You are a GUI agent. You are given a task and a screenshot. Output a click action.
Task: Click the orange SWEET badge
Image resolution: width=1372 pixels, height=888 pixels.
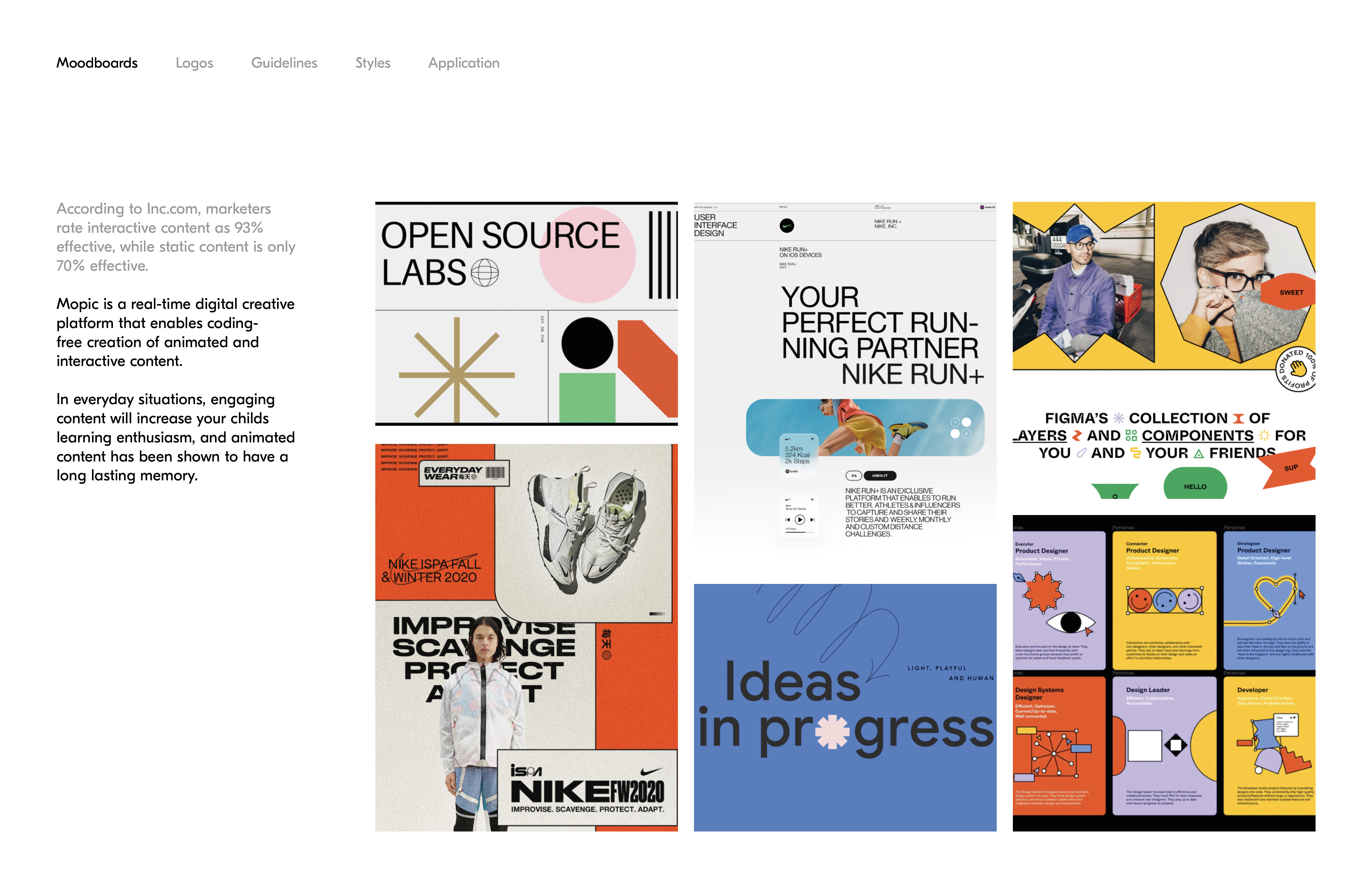click(x=1290, y=292)
